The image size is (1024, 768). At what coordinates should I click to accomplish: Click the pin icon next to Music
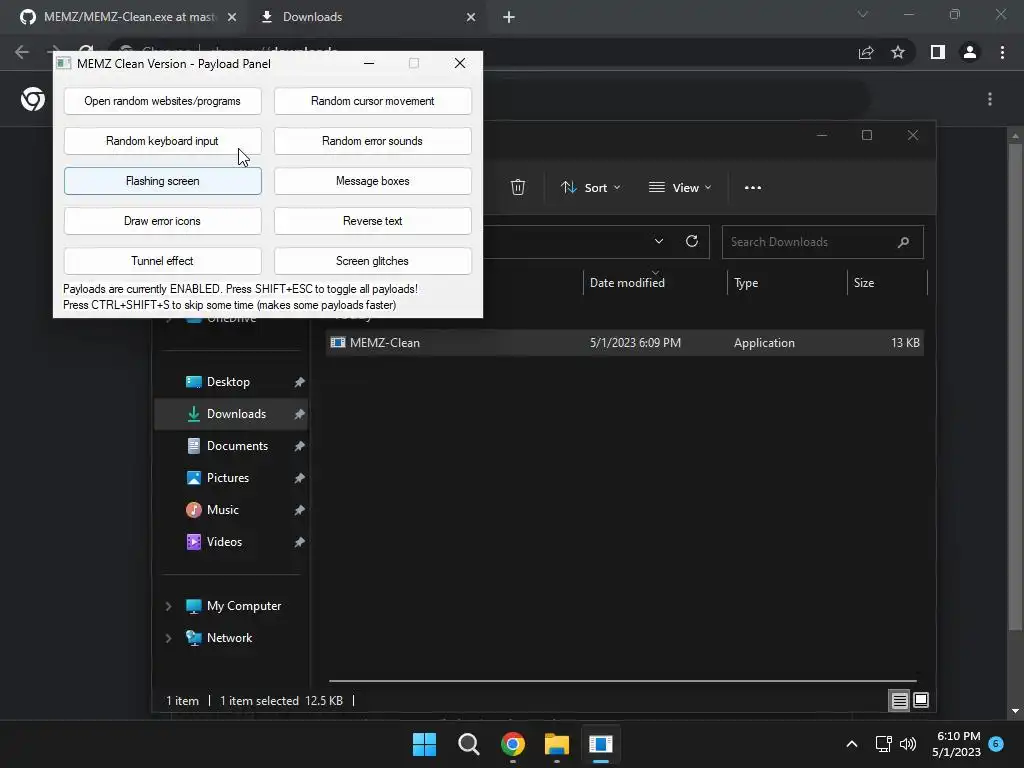point(299,510)
